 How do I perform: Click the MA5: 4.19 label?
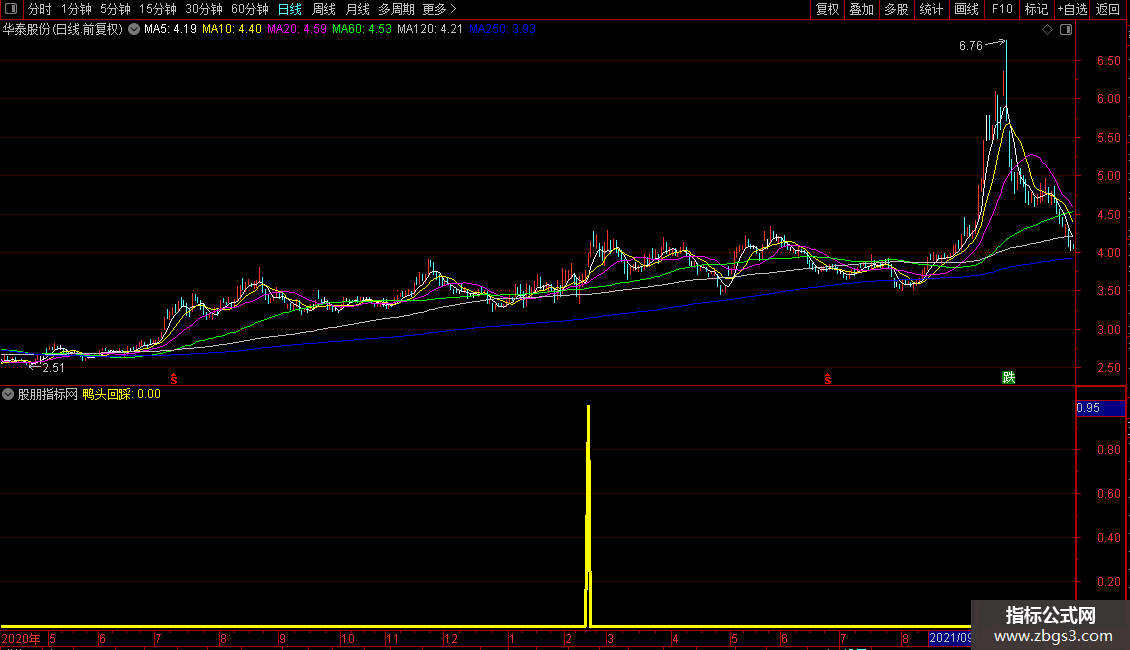170,29
